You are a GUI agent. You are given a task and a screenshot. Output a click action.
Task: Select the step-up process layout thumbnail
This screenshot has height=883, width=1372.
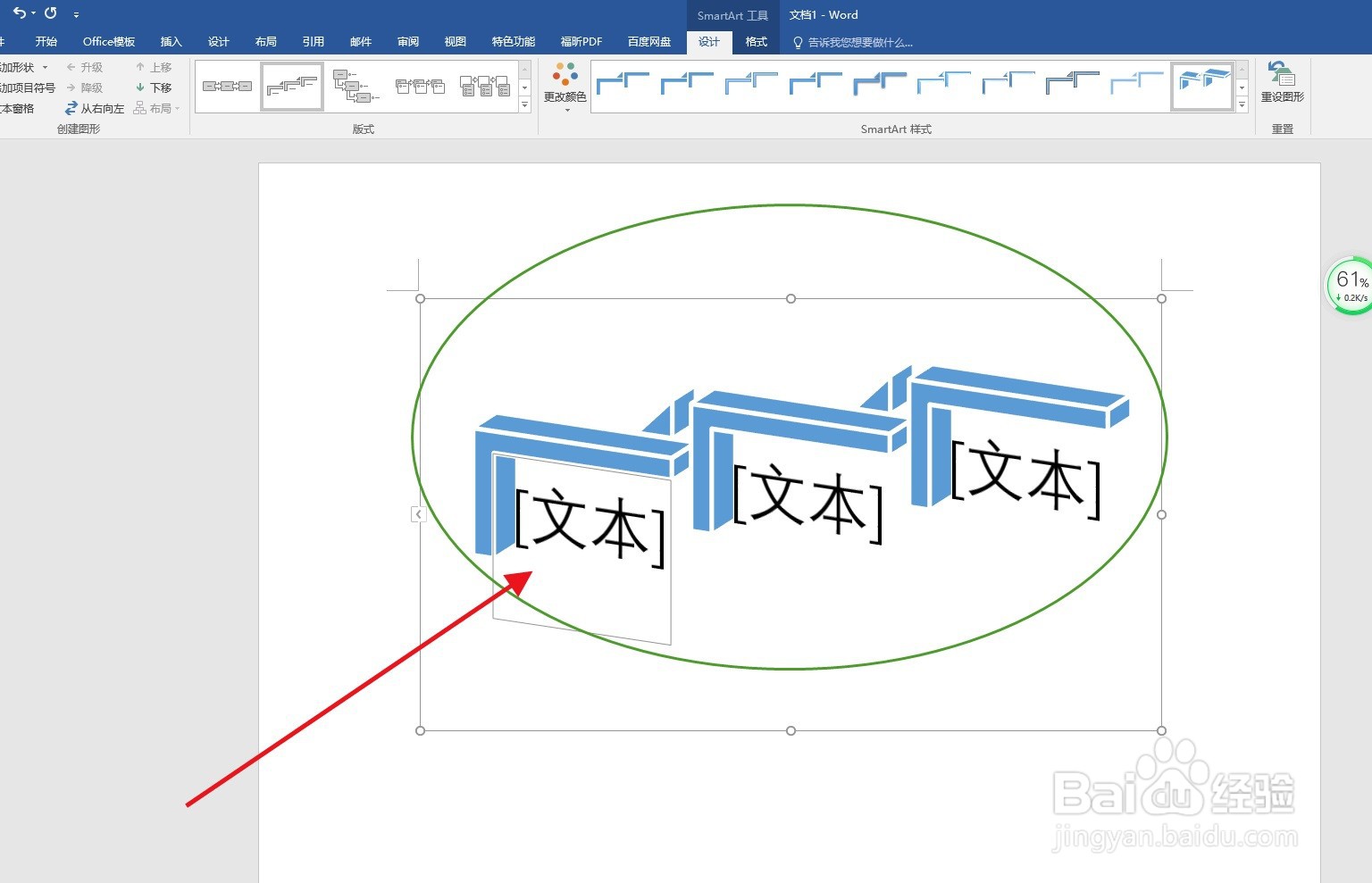click(292, 87)
